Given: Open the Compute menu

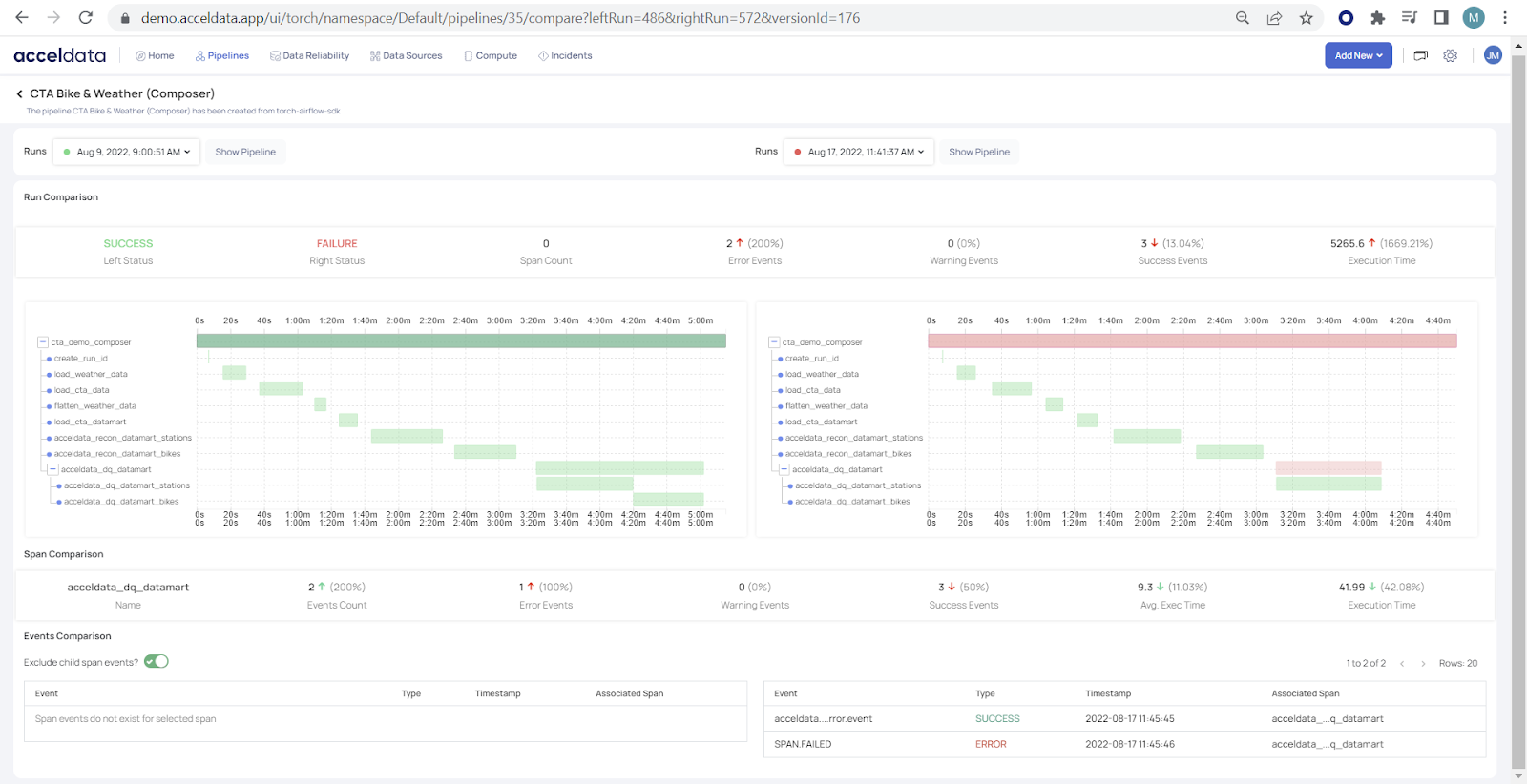Looking at the screenshot, I should pyautogui.click(x=491, y=55).
